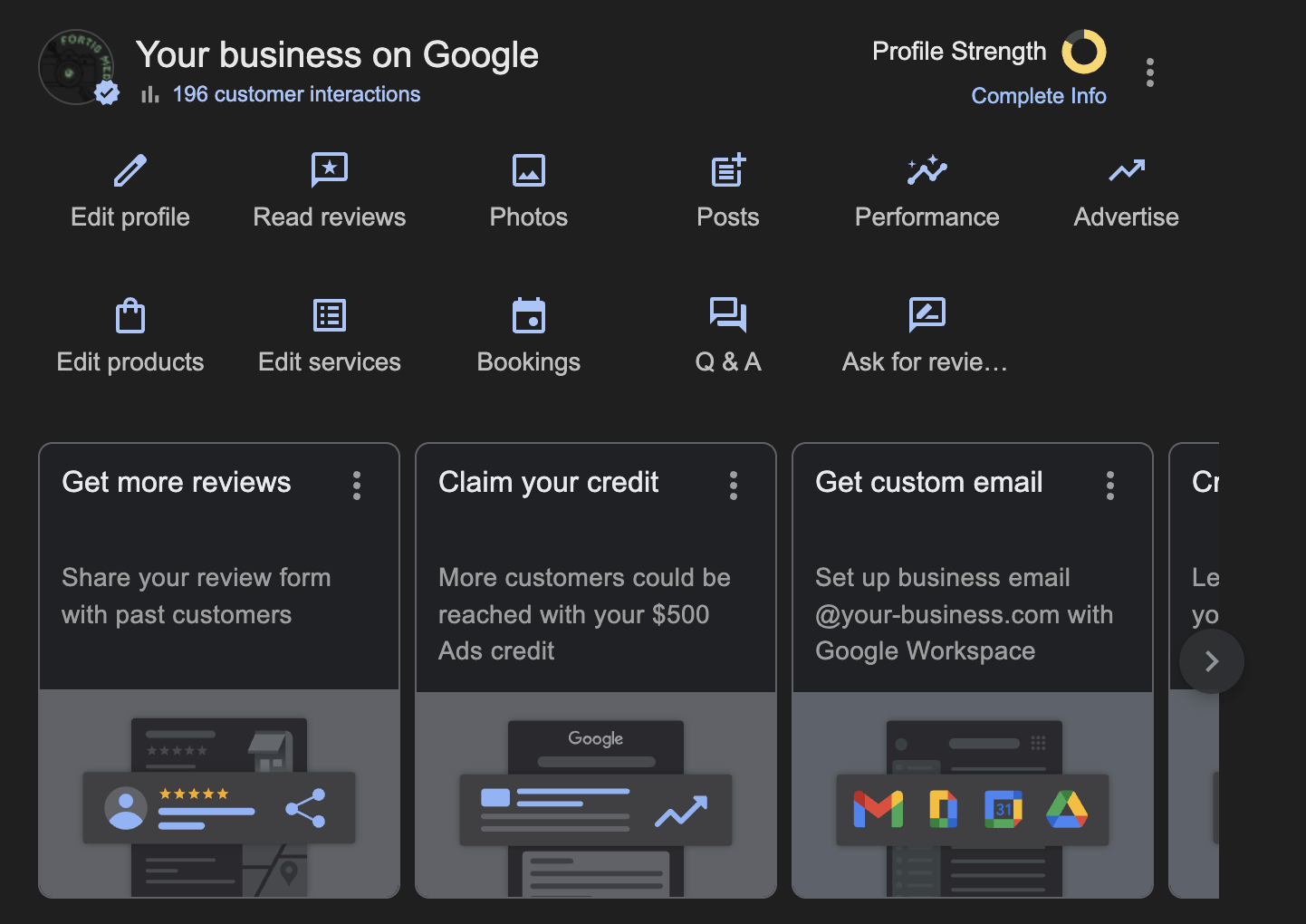Click the Your business on Google heading
The image size is (1306, 924).
pyautogui.click(x=338, y=55)
